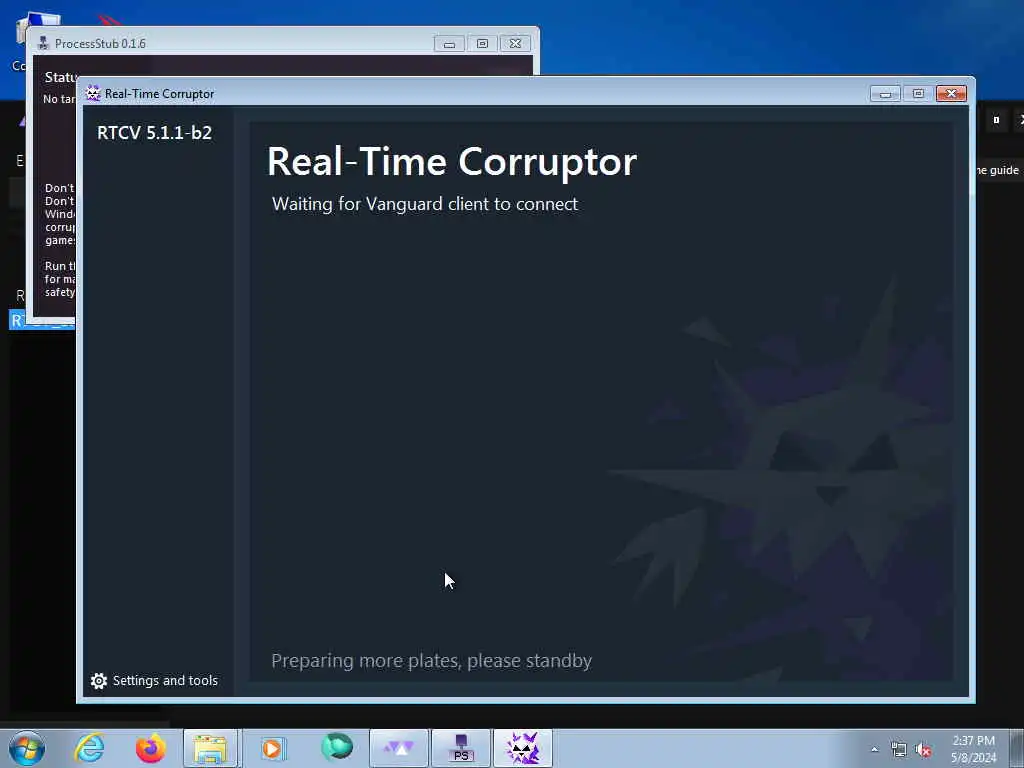
Task: Close the Real-Time Corruptor window
Action: tap(951, 94)
